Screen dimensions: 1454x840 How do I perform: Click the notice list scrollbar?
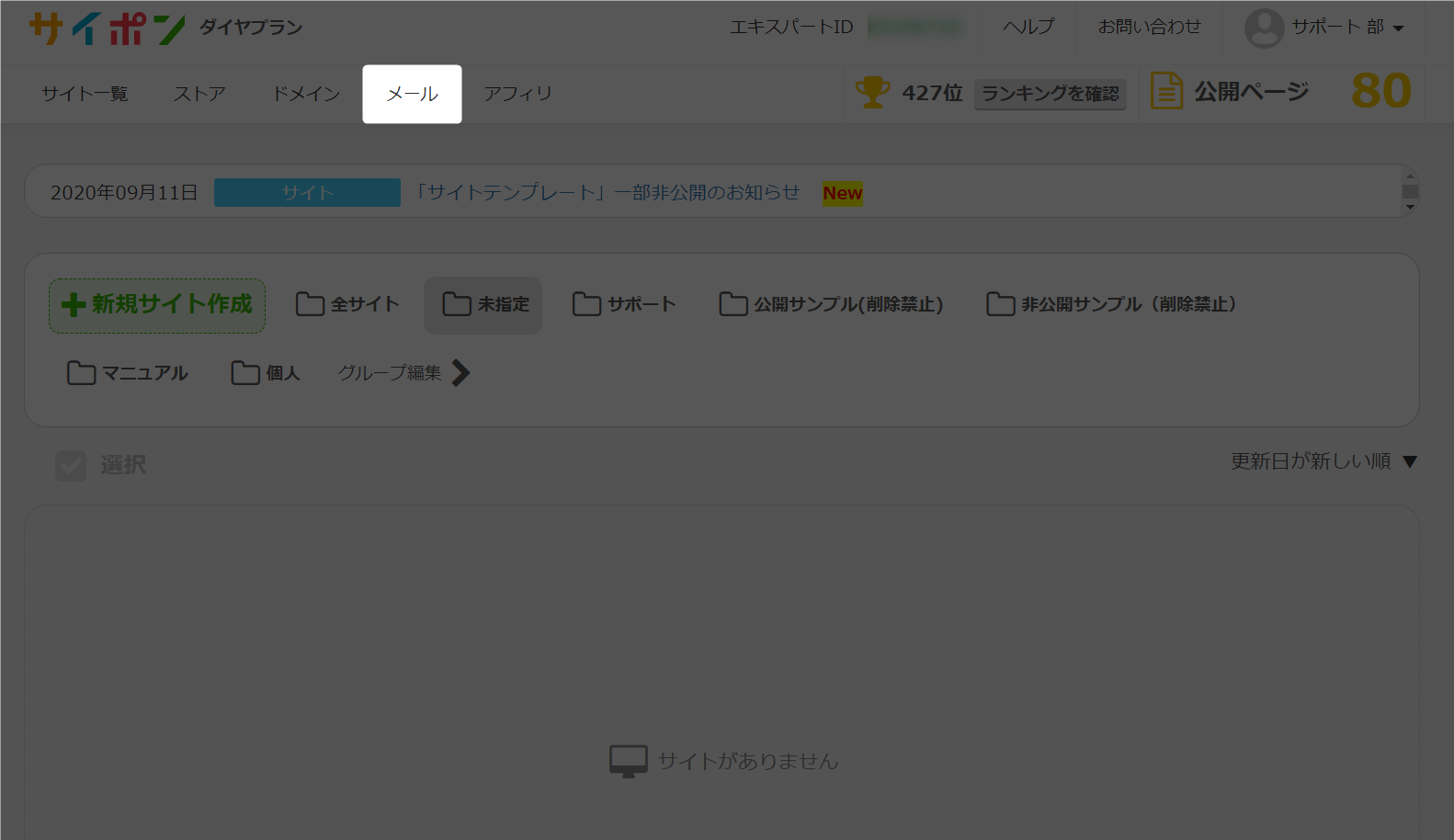[1410, 191]
